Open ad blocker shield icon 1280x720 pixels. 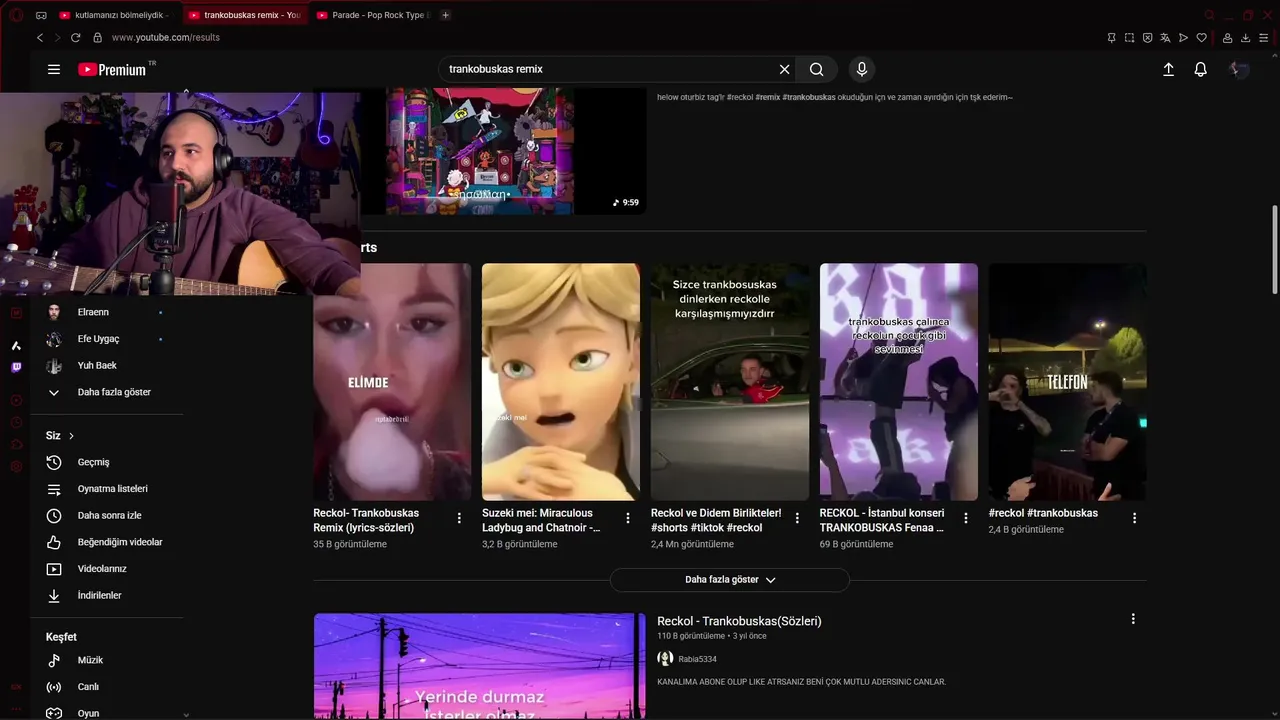coord(1147,37)
